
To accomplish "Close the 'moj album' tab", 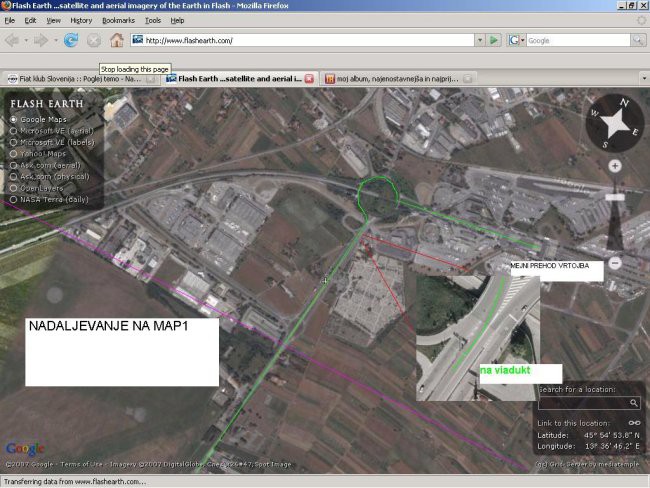I will 468,78.
